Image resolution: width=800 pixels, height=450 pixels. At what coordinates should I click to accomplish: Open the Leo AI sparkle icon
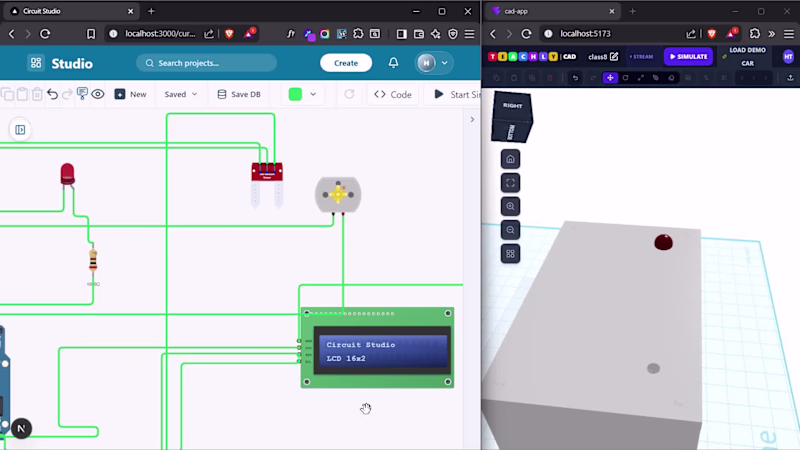pos(436,34)
